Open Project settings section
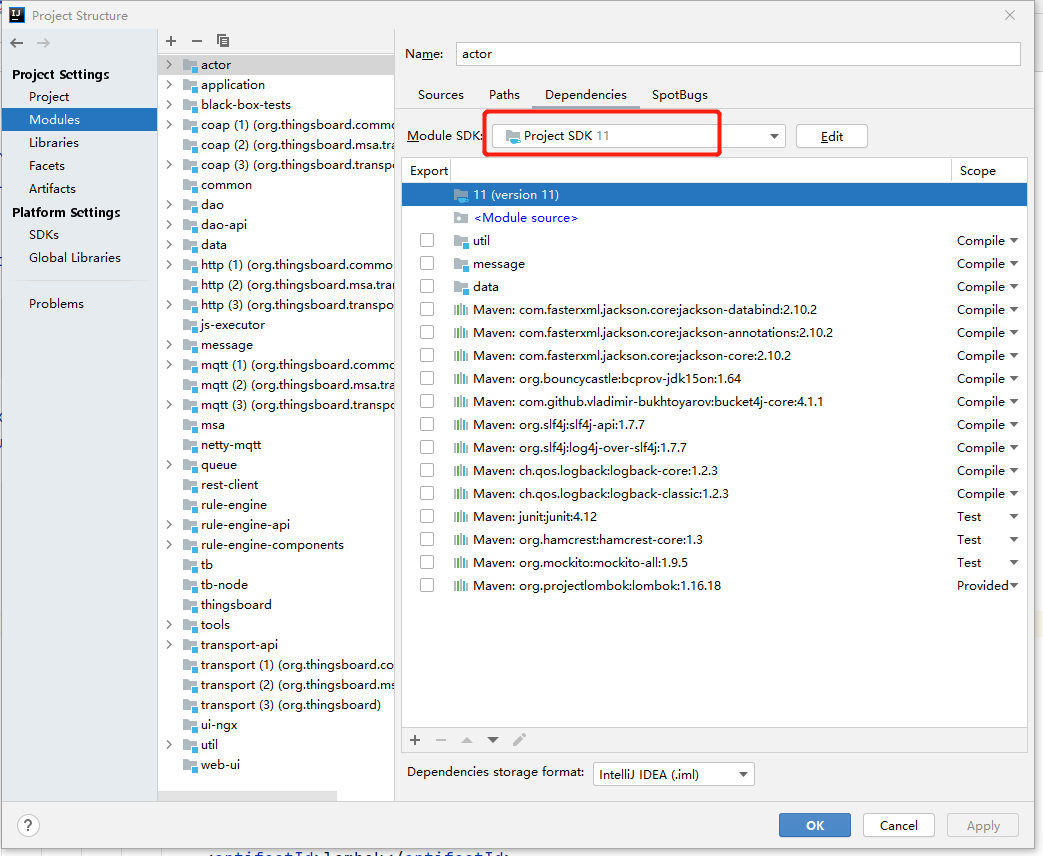Screen dimensions: 1043x856 pyautogui.click(x=49, y=96)
